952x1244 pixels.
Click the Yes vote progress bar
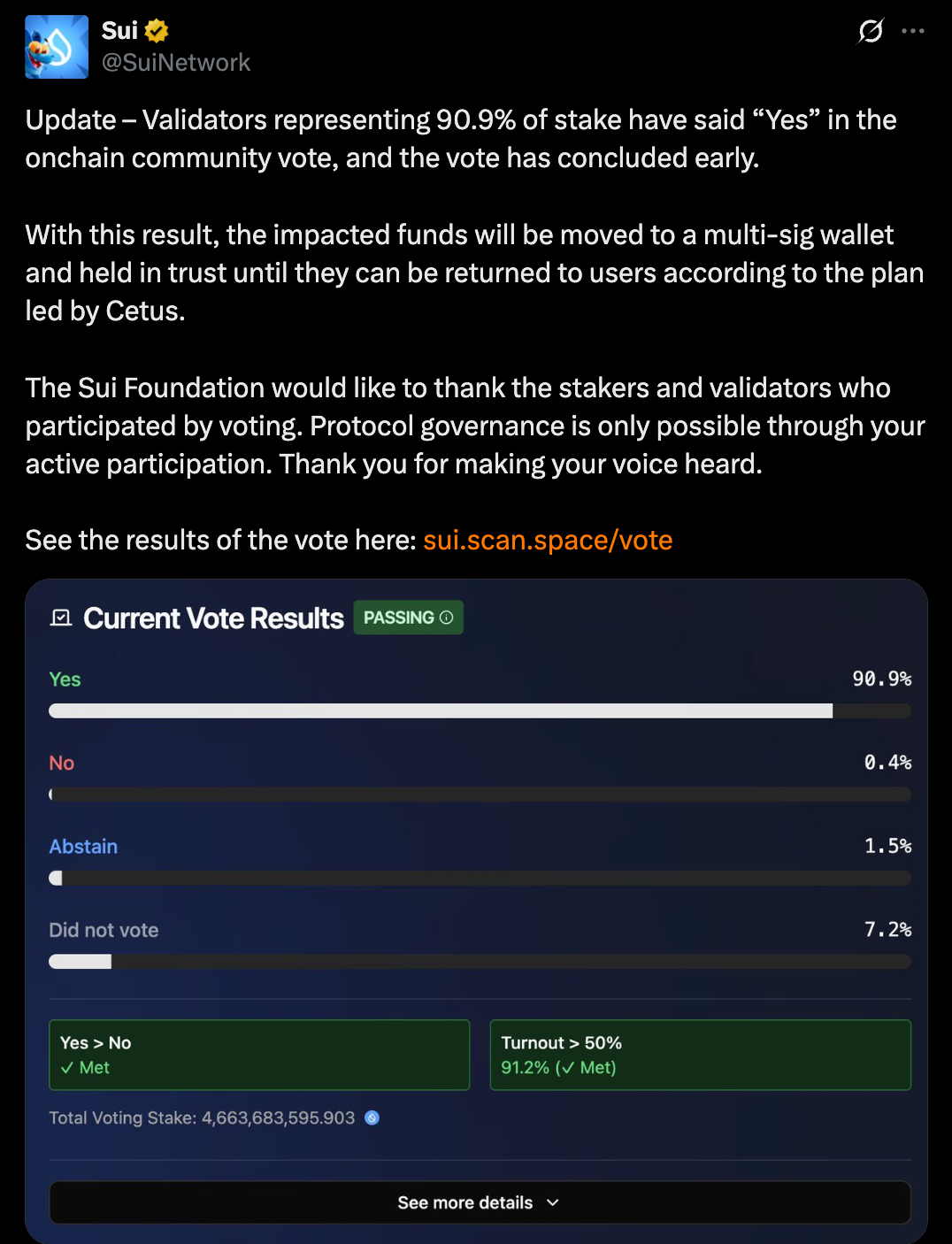[x=480, y=711]
